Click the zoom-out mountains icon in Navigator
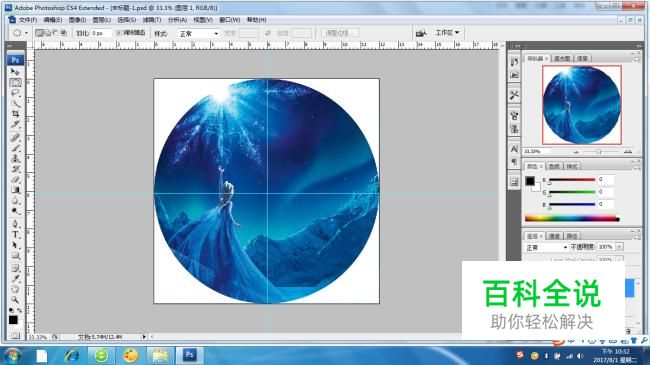 [576, 152]
